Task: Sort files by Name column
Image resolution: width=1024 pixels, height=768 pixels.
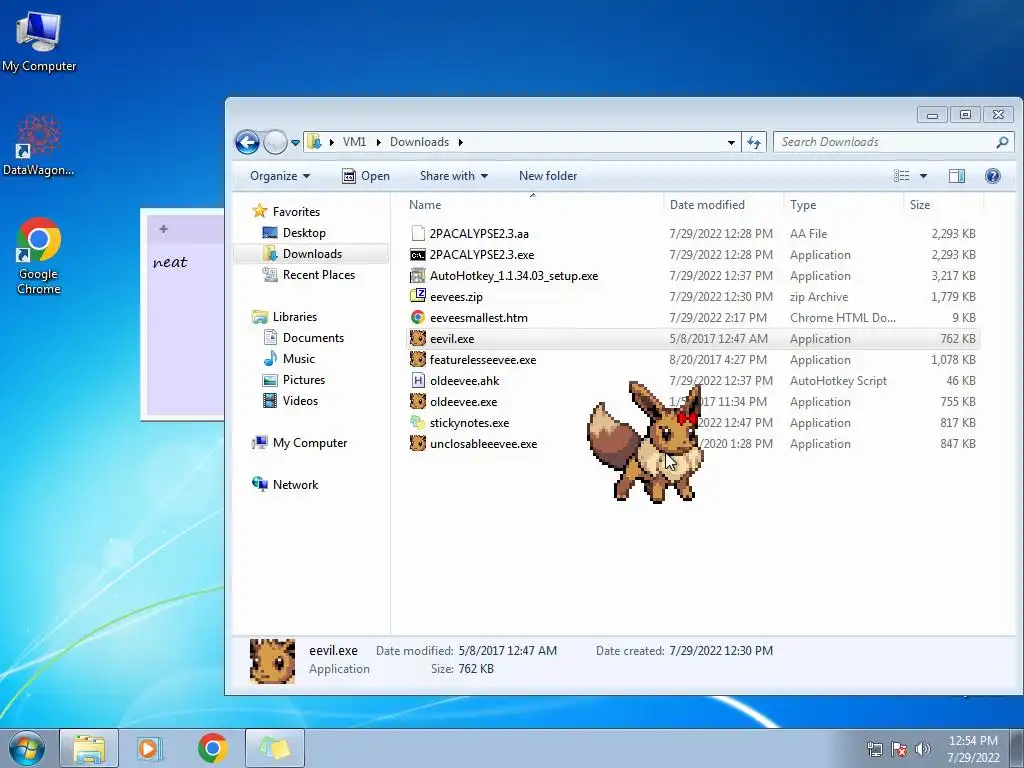Action: [x=425, y=204]
